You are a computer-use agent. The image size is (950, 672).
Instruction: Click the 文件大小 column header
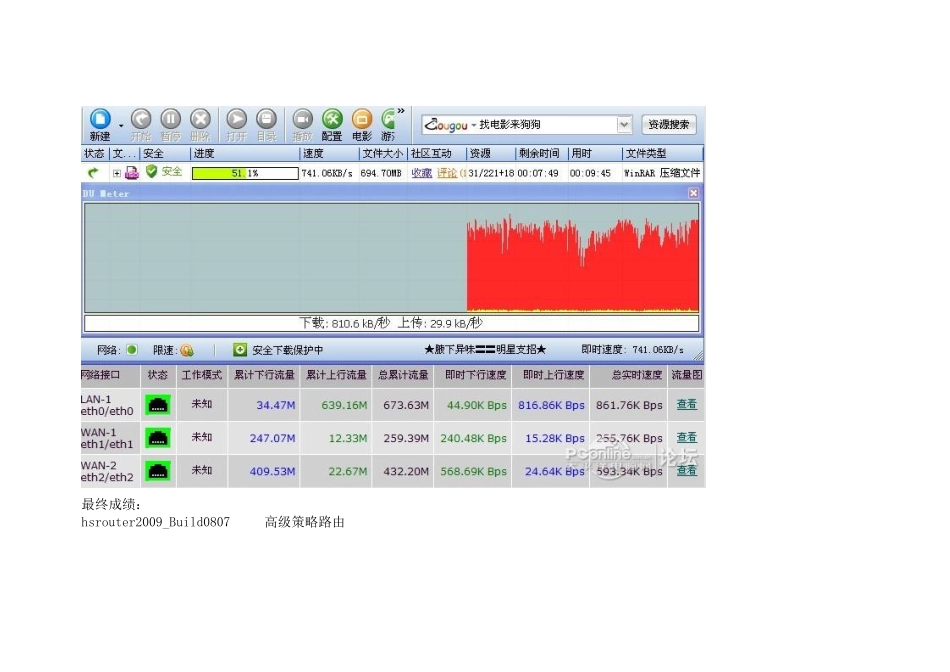tap(382, 154)
